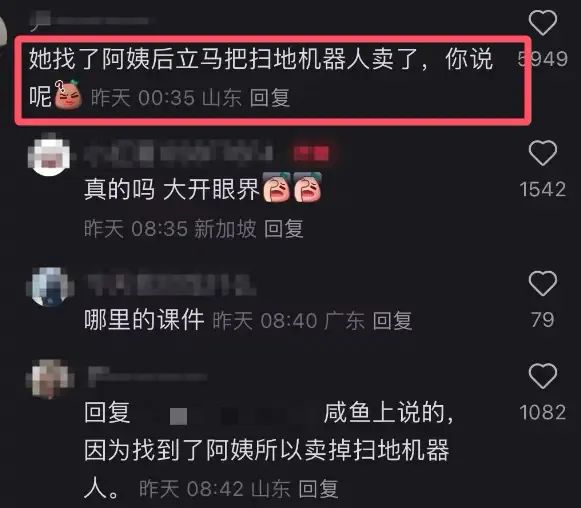Open avatar of 真的吗 大开眼界 commenter
Image resolution: width=581 pixels, height=508 pixels.
49,154
